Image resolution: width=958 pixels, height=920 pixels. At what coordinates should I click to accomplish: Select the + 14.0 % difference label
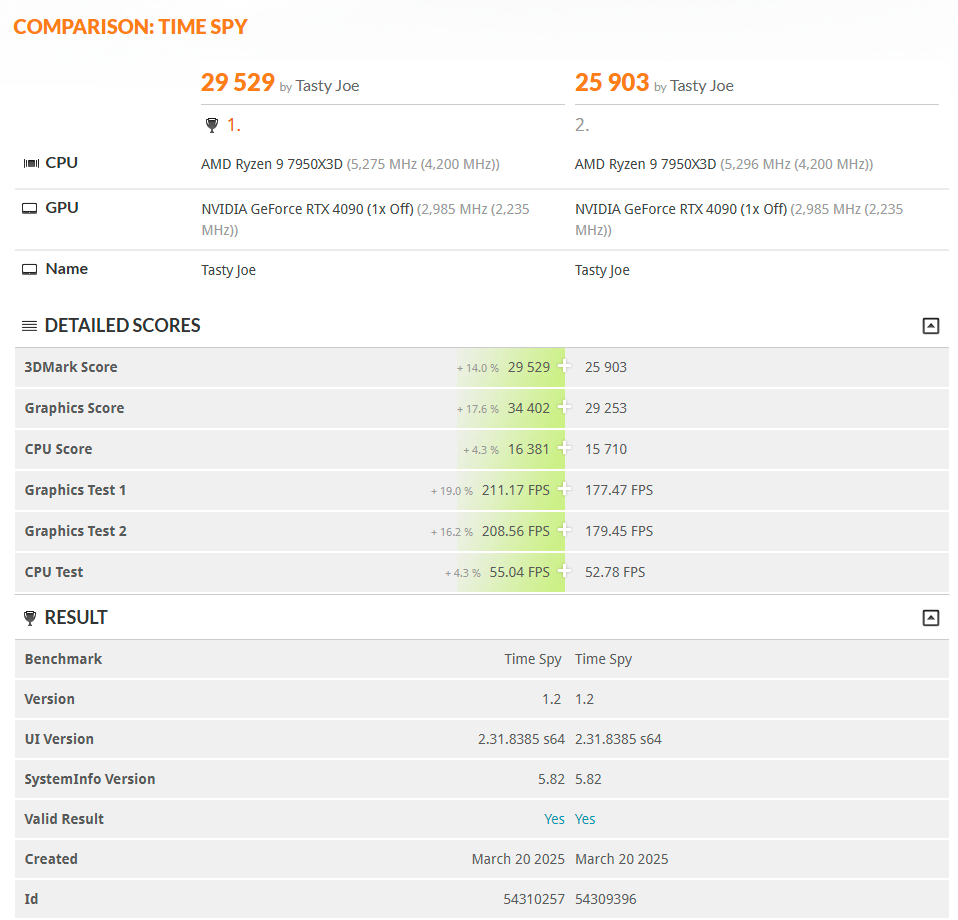(478, 368)
